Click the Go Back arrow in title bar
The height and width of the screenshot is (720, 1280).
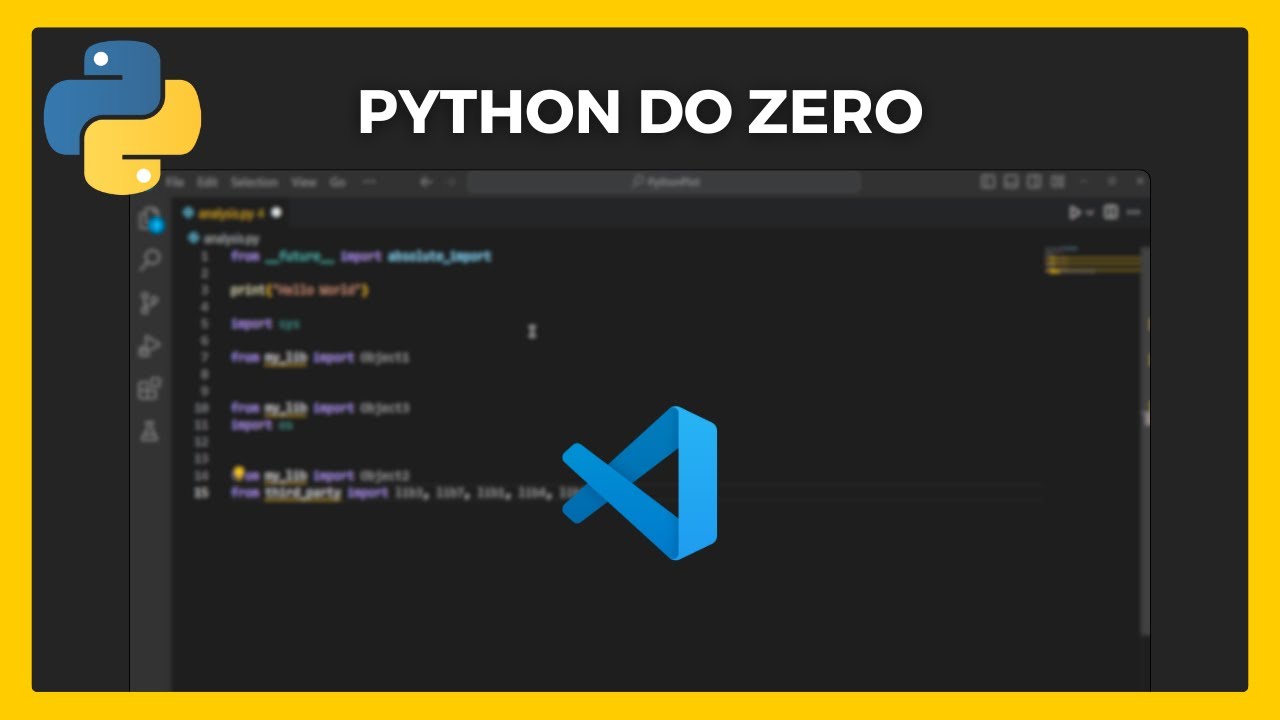pyautogui.click(x=426, y=182)
